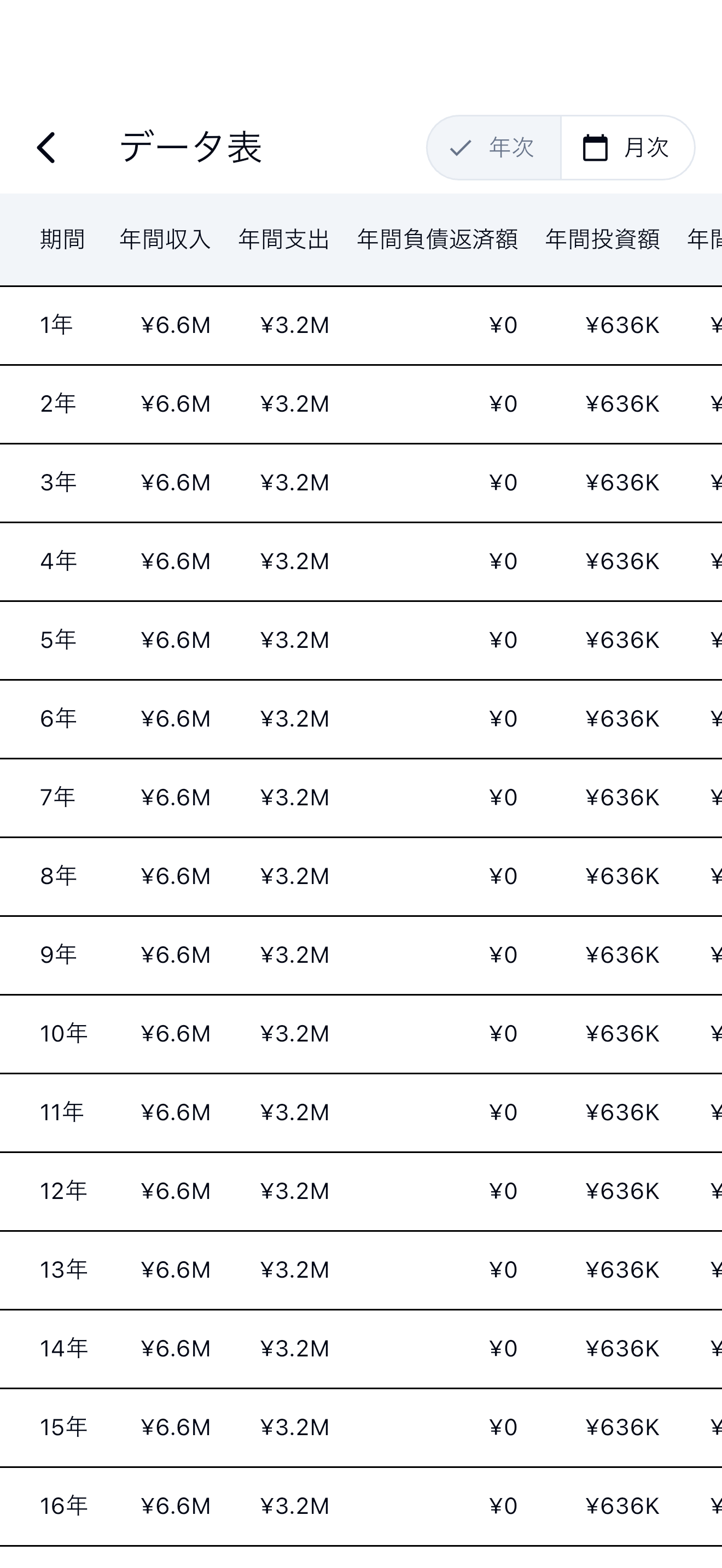Click the データ表 page title
Screen dimensions: 722x1568
click(x=190, y=148)
